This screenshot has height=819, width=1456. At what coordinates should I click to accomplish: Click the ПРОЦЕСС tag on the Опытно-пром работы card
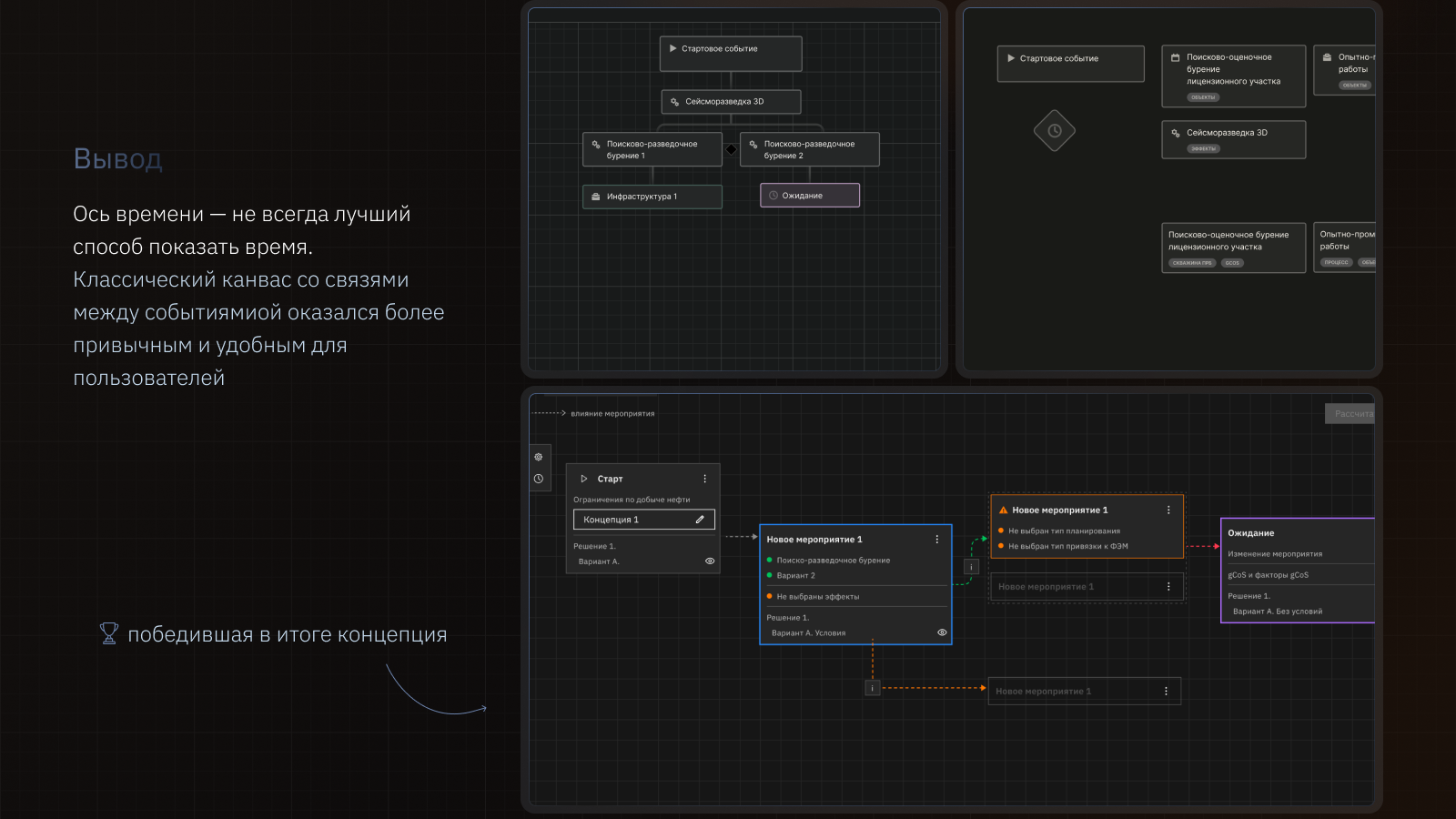pyautogui.click(x=1337, y=263)
